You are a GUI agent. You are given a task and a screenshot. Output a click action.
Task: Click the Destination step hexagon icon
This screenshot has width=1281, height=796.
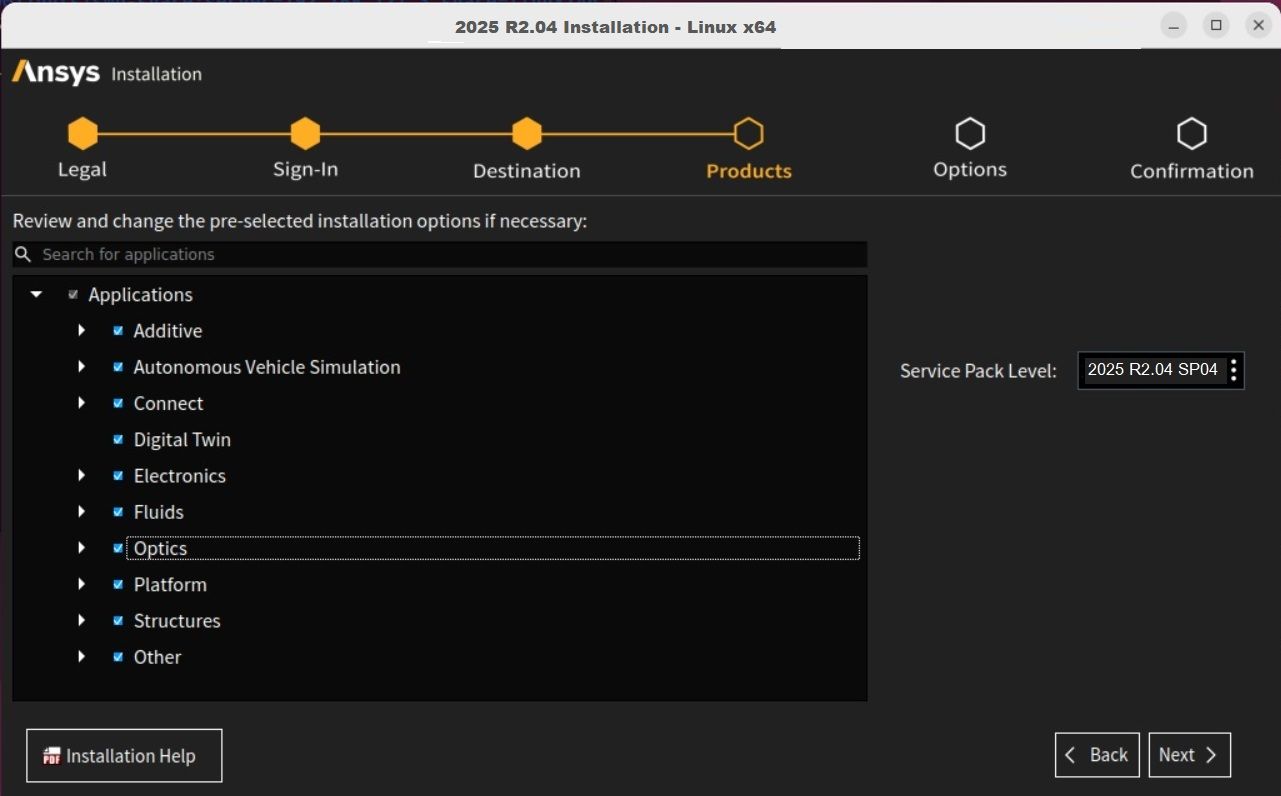click(x=527, y=133)
